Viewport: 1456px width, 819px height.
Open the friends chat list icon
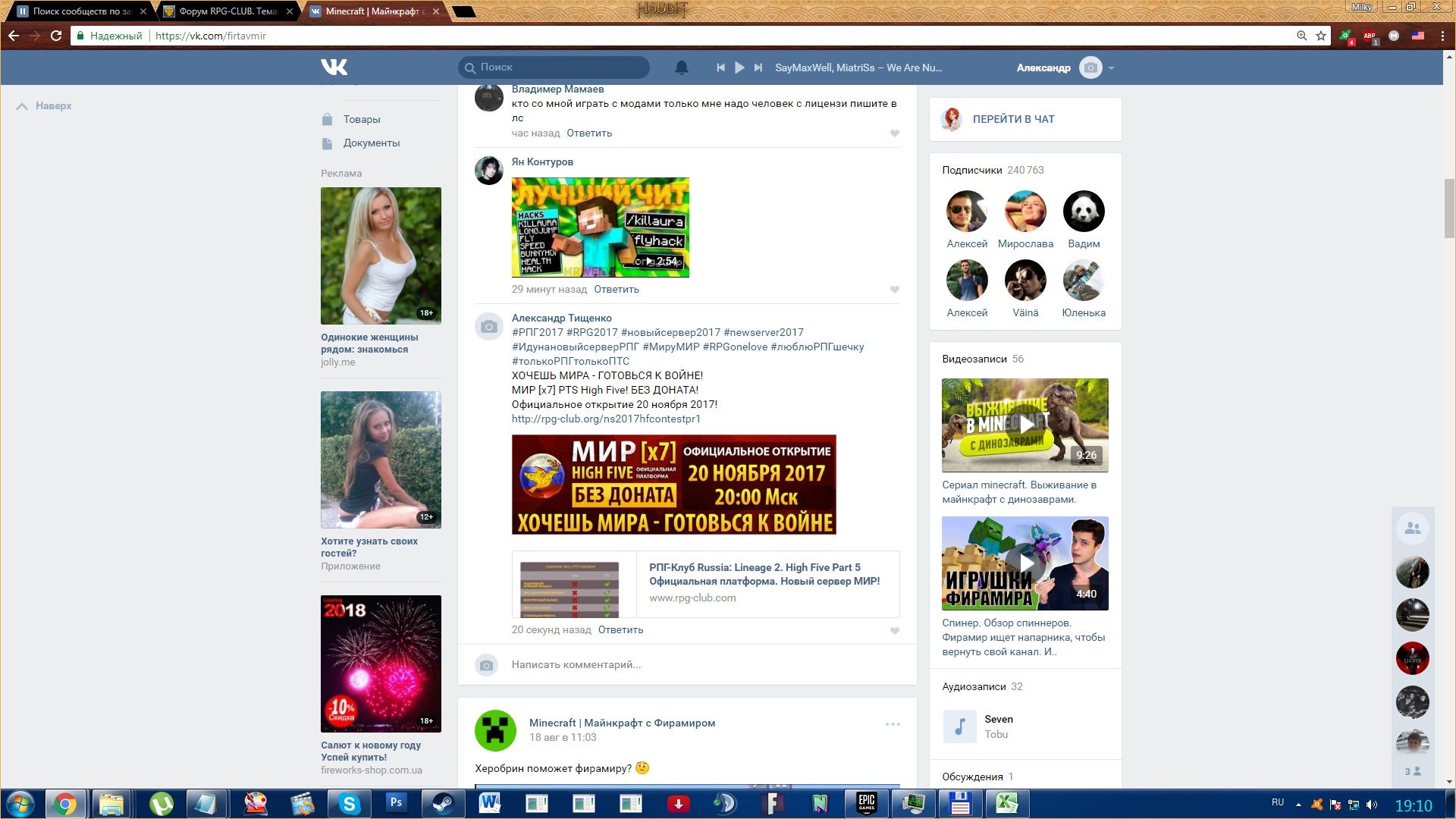[1412, 529]
